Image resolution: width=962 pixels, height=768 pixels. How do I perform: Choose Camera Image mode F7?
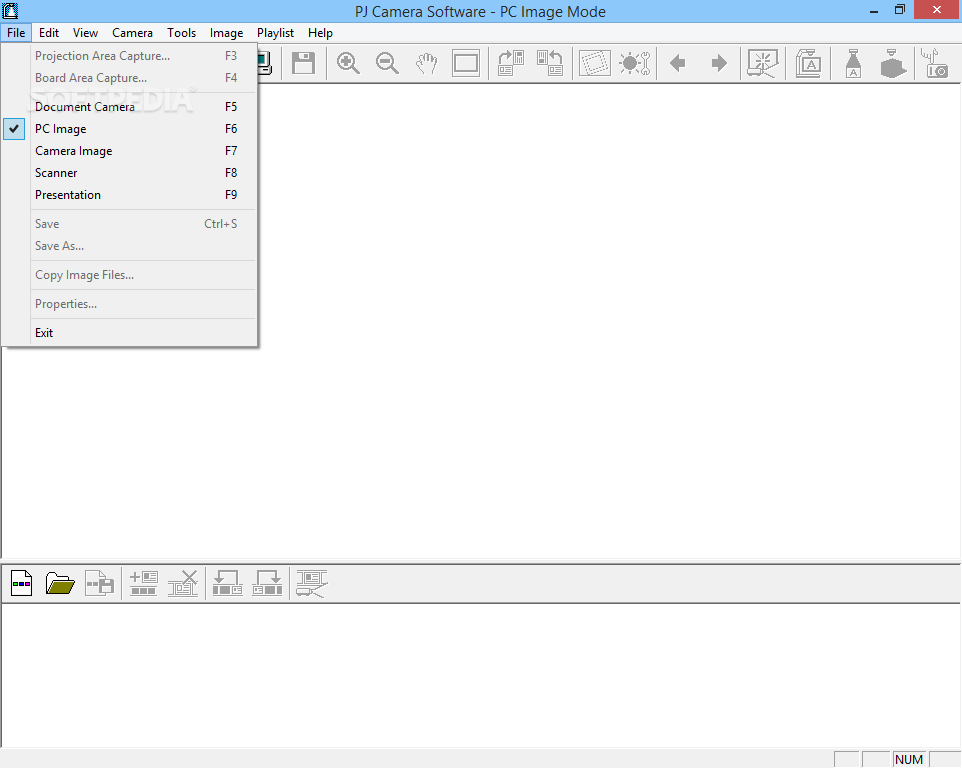129,151
